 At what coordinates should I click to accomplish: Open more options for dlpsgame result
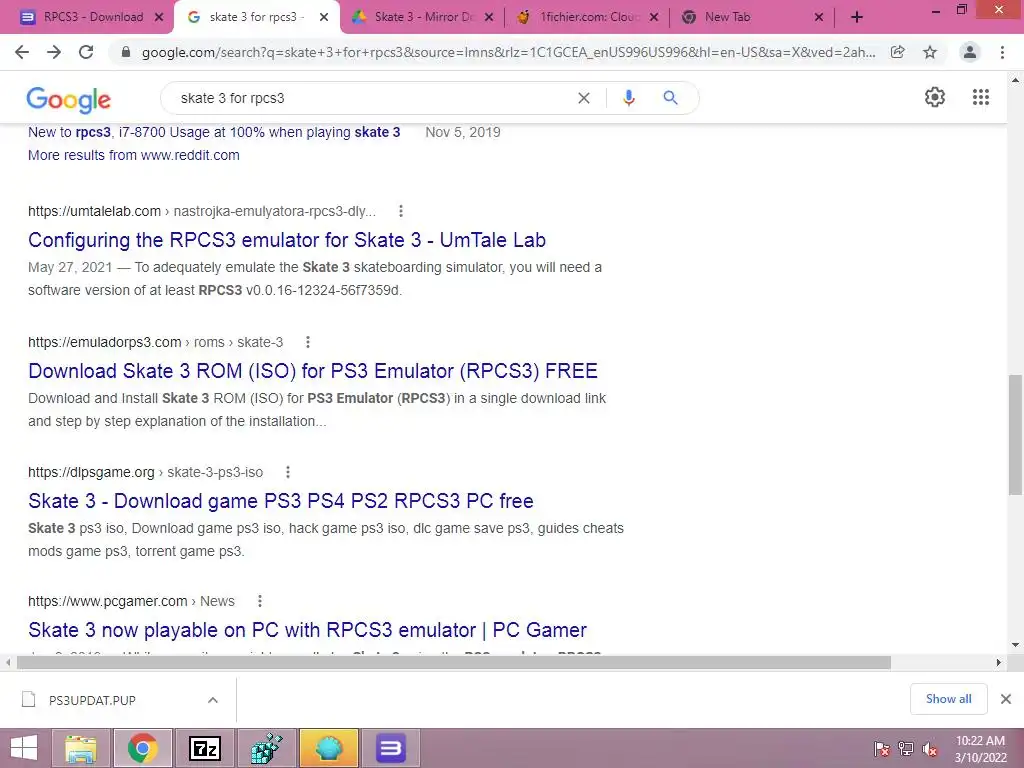pos(287,472)
